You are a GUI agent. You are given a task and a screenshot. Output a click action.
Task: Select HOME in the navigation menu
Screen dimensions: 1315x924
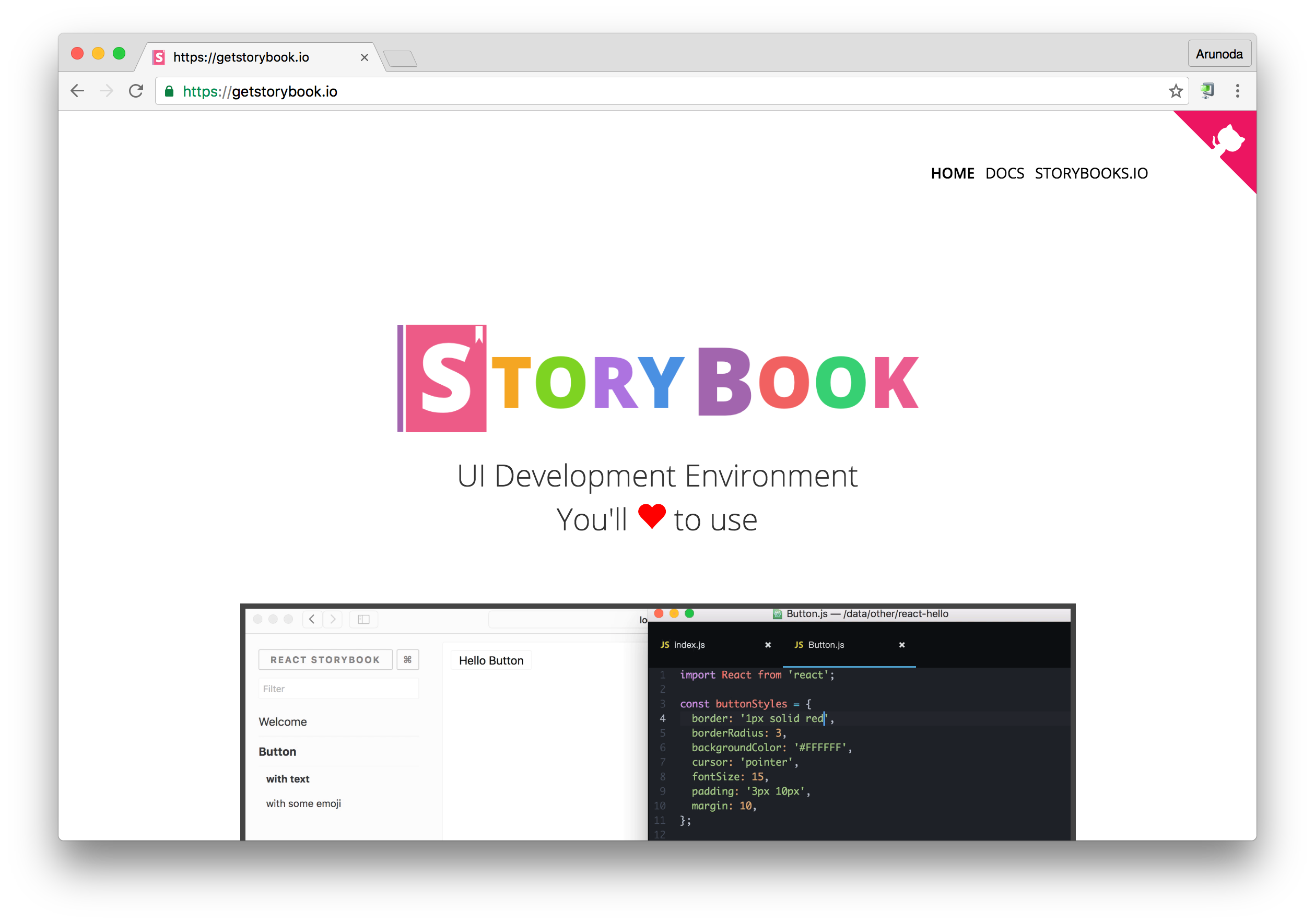pyautogui.click(x=952, y=173)
